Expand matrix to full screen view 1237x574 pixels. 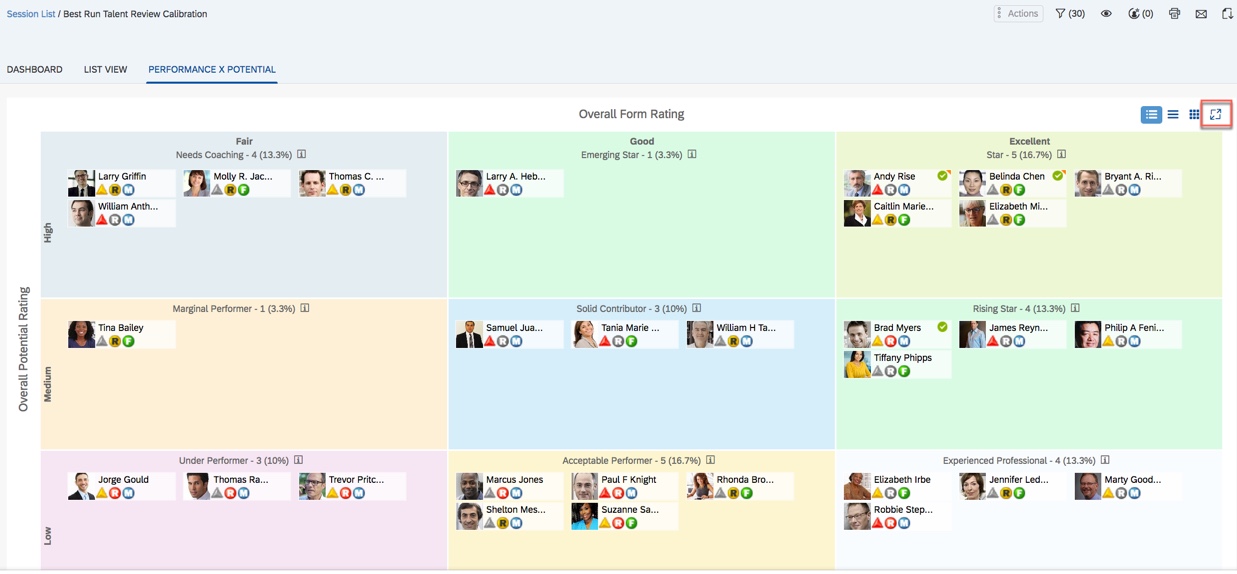coord(1216,114)
